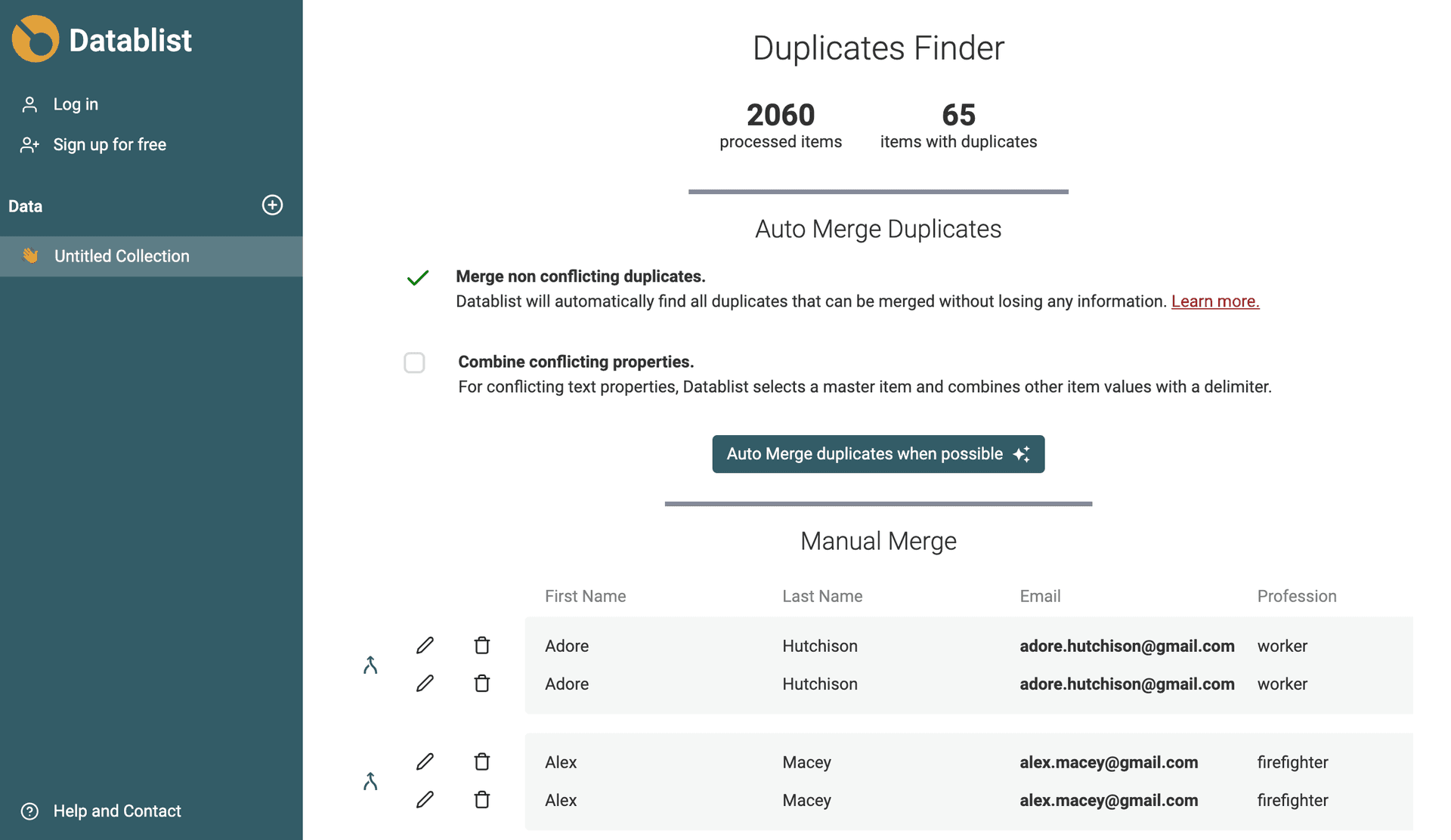Follow the Learn more link
1451x840 pixels.
tap(1214, 301)
